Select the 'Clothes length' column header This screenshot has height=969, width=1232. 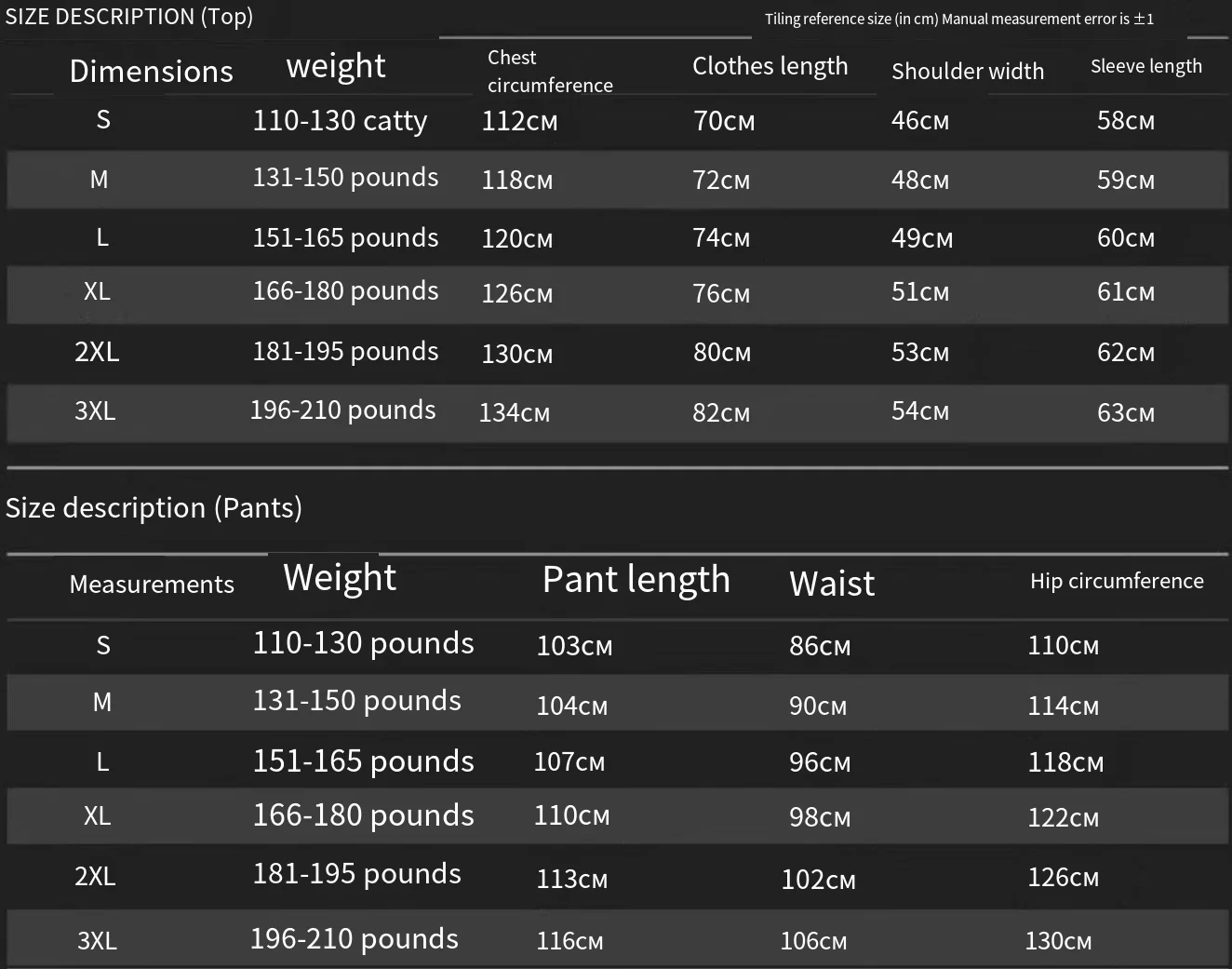770,66
